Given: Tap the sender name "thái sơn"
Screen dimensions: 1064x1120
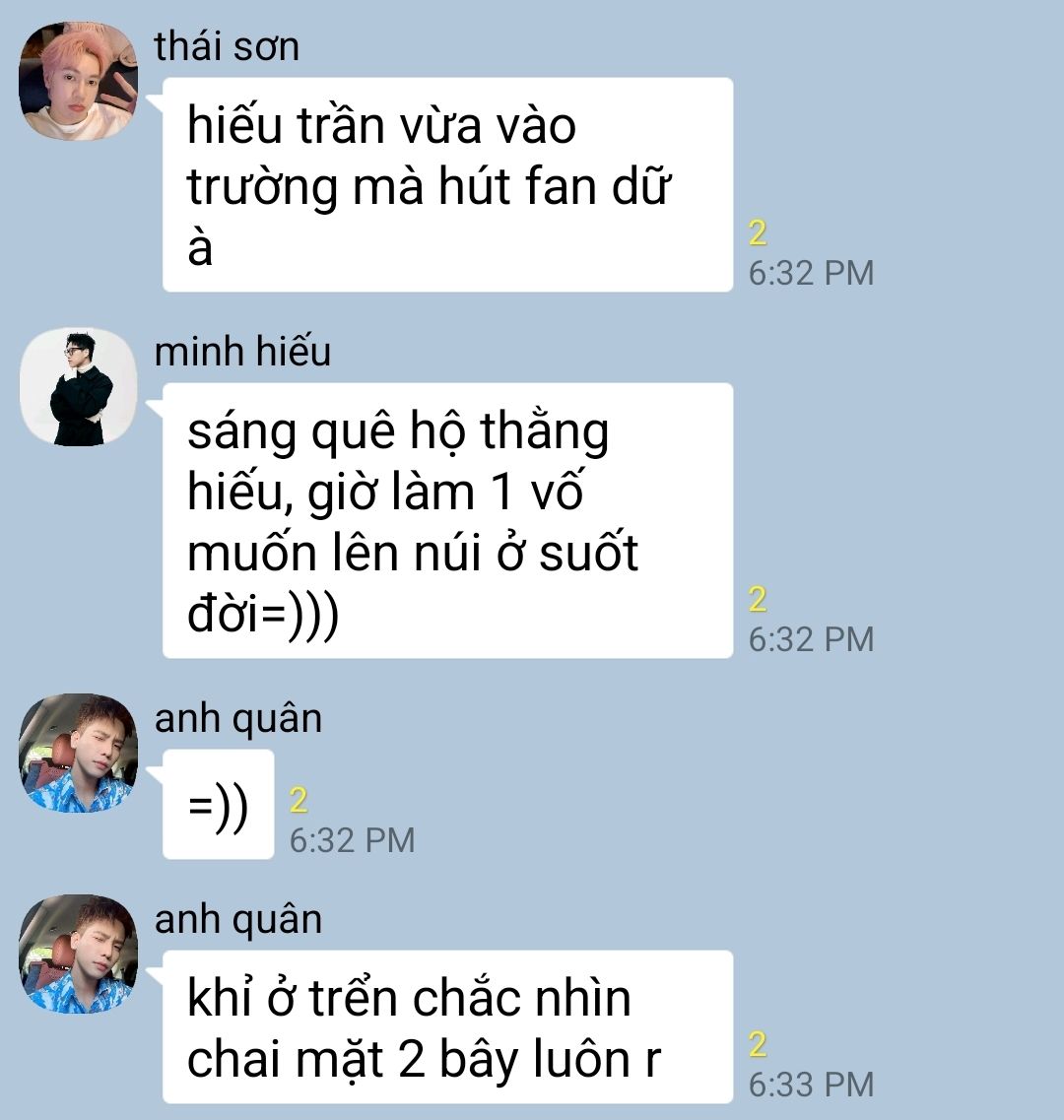Looking at the screenshot, I should pyautogui.click(x=227, y=46).
